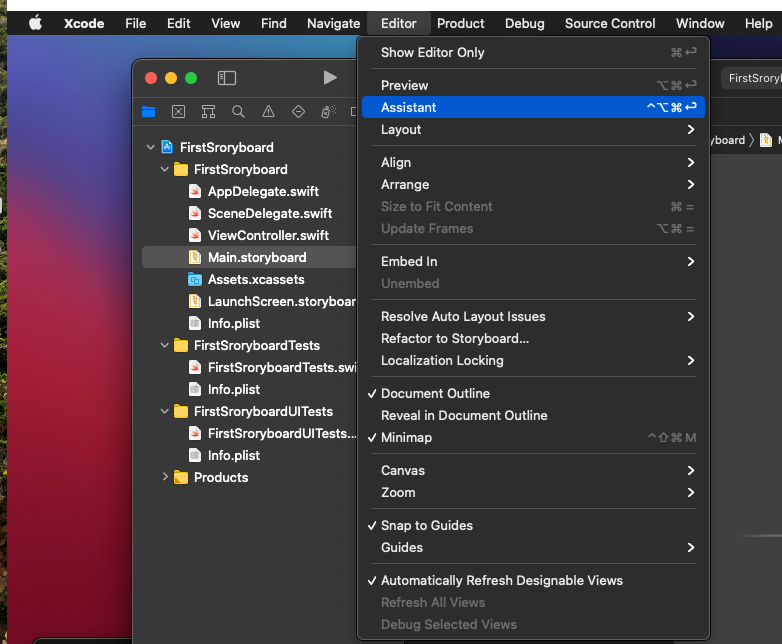782x644 pixels.
Task: Select the FirstSroryboardUITests swift file row
Action: (249, 433)
